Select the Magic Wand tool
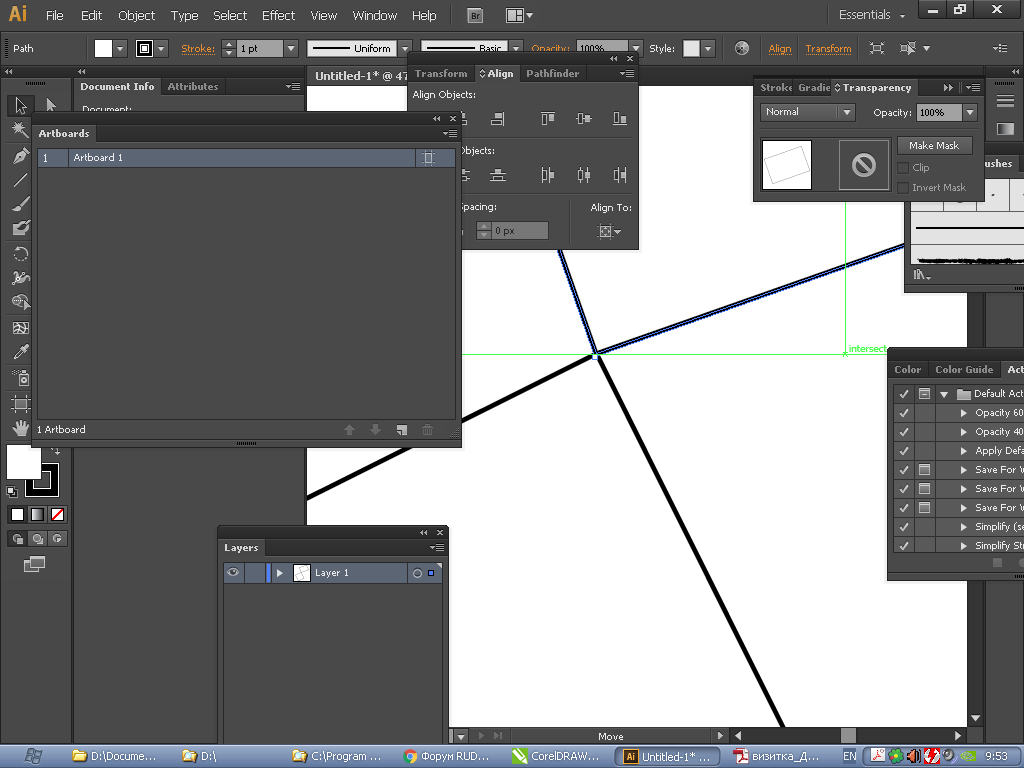The height and width of the screenshot is (768, 1024). [20, 130]
